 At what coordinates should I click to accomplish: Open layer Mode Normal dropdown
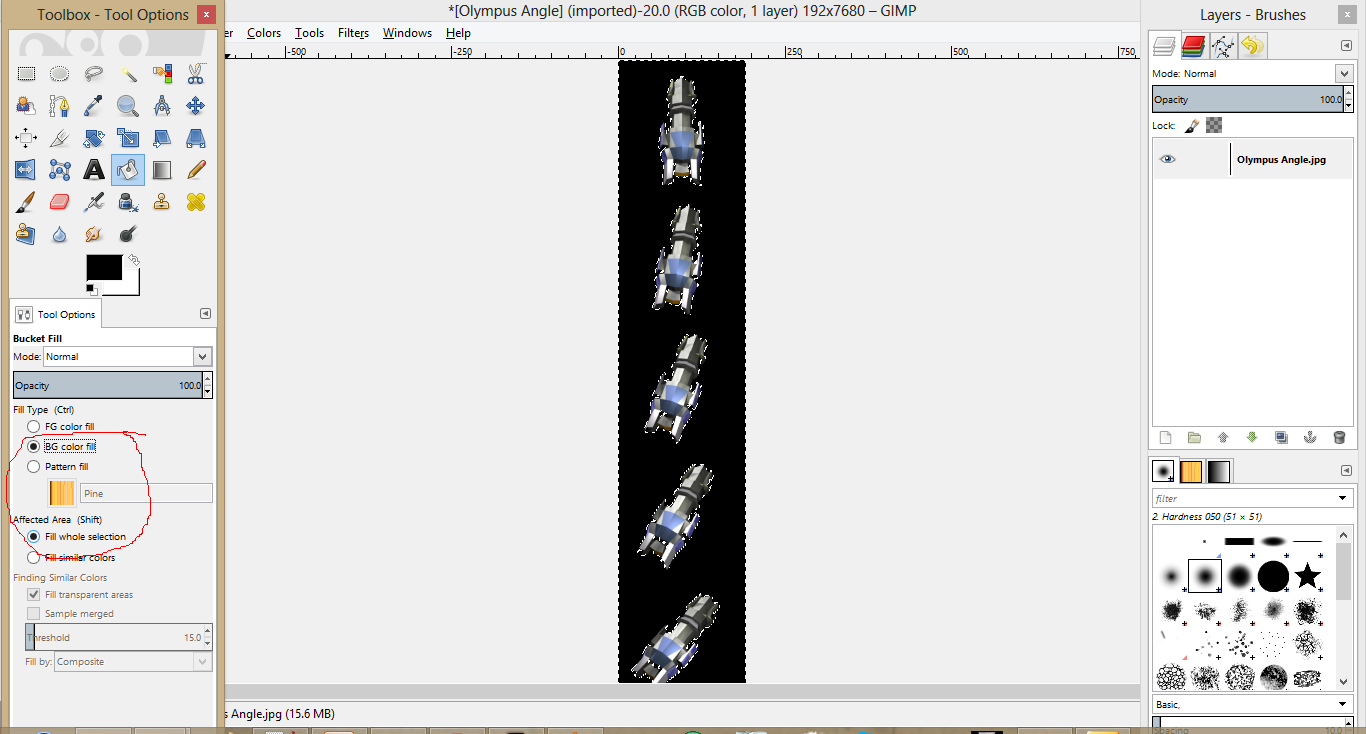click(1345, 73)
